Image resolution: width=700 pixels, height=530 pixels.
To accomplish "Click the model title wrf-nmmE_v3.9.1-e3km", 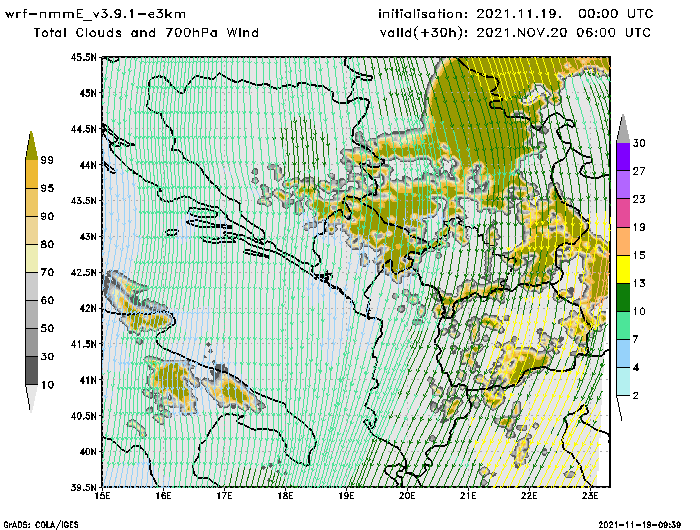I will (95, 14).
